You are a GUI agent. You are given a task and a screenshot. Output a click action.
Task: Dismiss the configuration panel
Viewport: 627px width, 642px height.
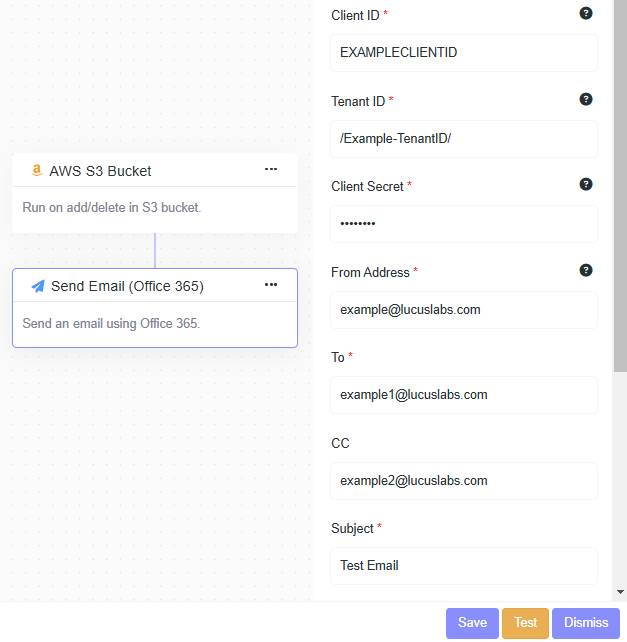[x=586, y=622]
